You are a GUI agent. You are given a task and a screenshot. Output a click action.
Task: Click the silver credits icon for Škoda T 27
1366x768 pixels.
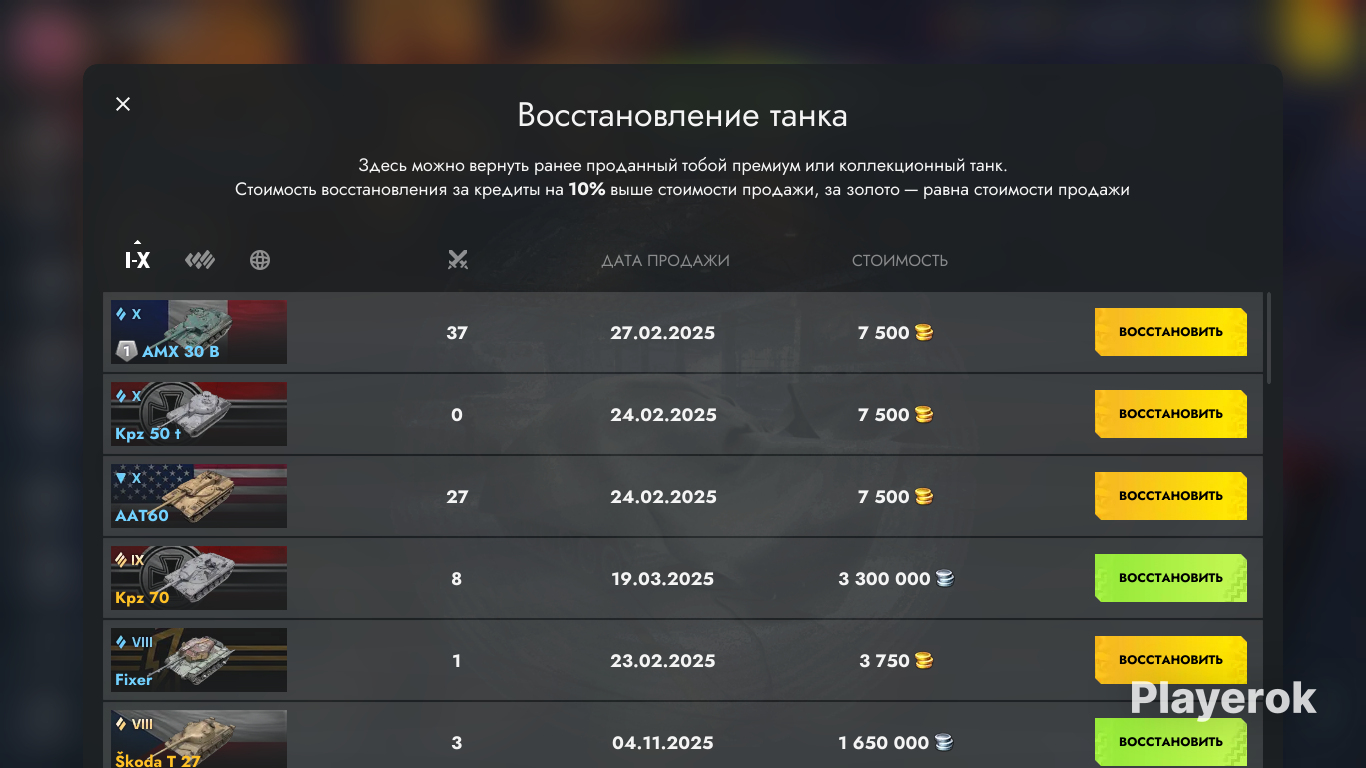[943, 742]
